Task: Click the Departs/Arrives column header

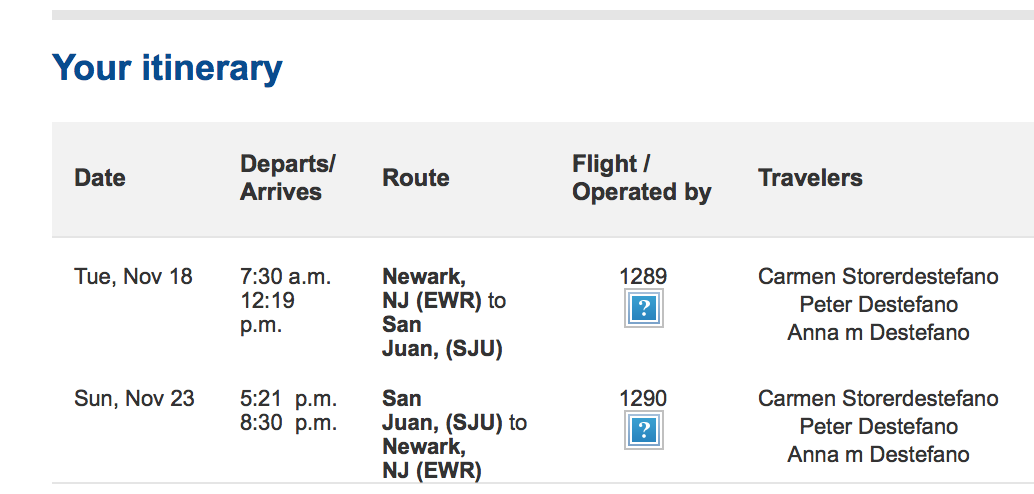Action: [288, 178]
